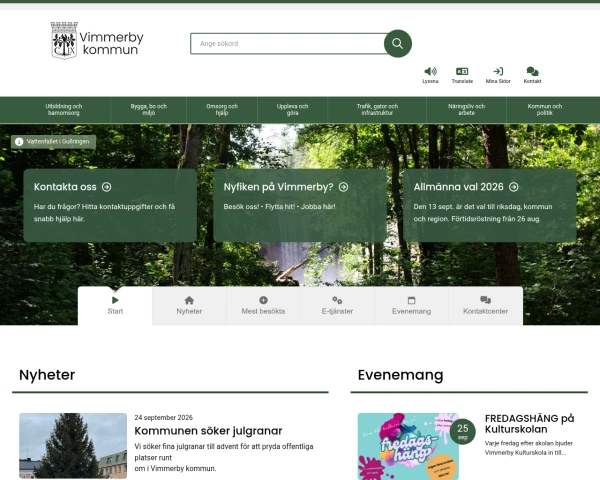
Task: Click the Evenemang section heading
Action: coord(401,375)
